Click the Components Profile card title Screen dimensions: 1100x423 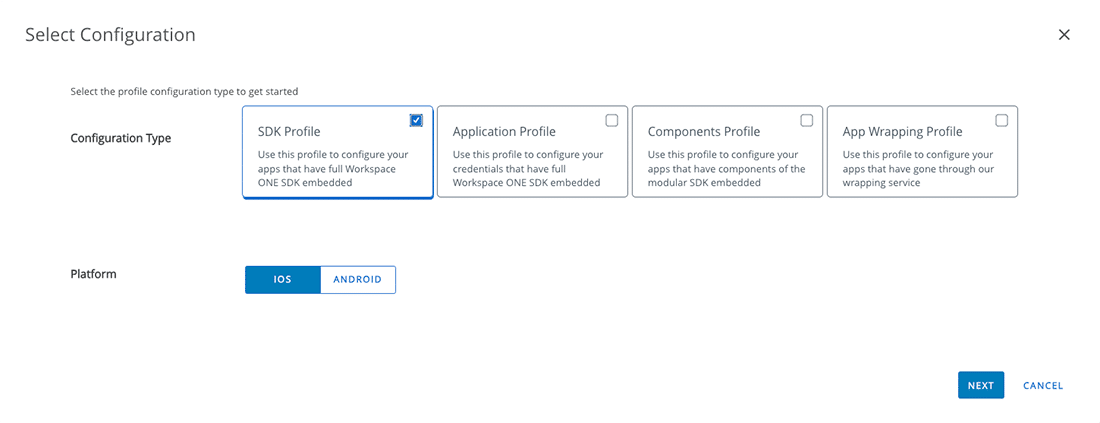tap(704, 132)
